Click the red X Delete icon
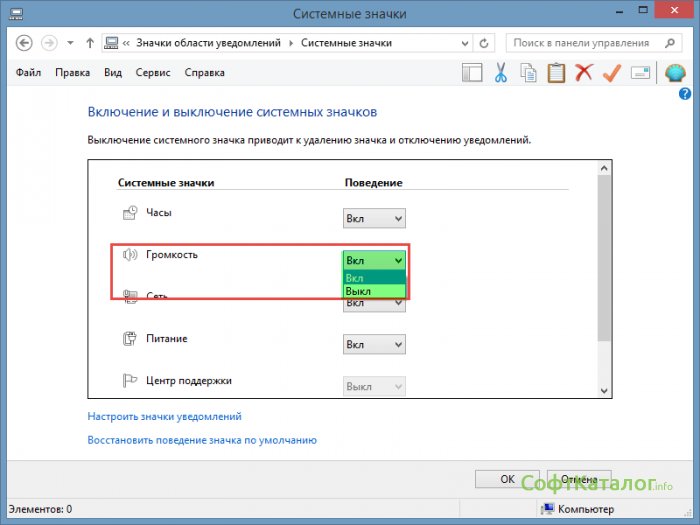Image resolution: width=700 pixels, height=525 pixels. point(584,73)
